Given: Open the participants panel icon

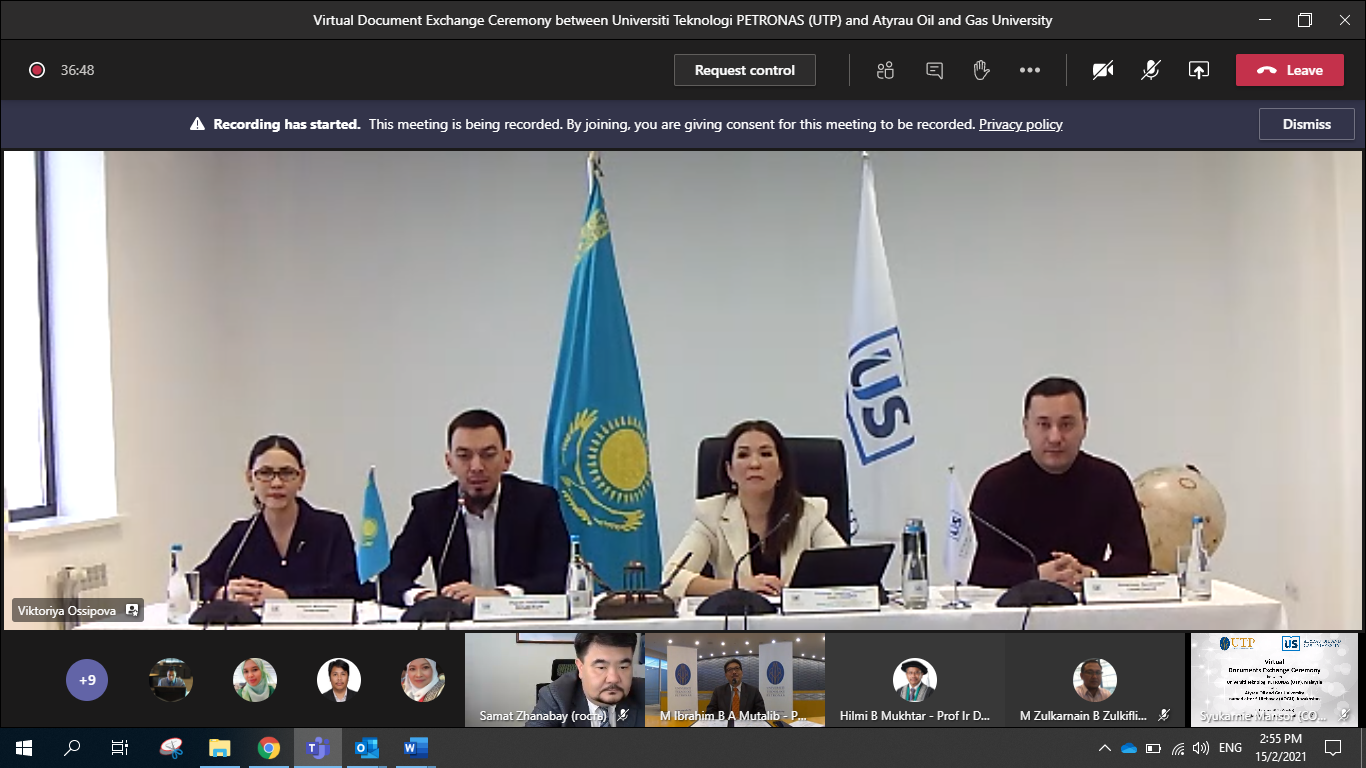Looking at the screenshot, I should [x=885, y=70].
